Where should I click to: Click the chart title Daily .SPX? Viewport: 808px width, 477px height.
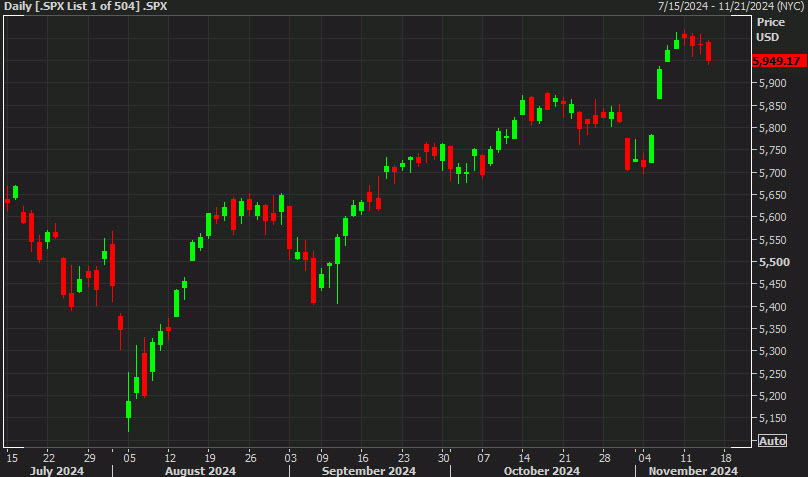[x=86, y=7]
